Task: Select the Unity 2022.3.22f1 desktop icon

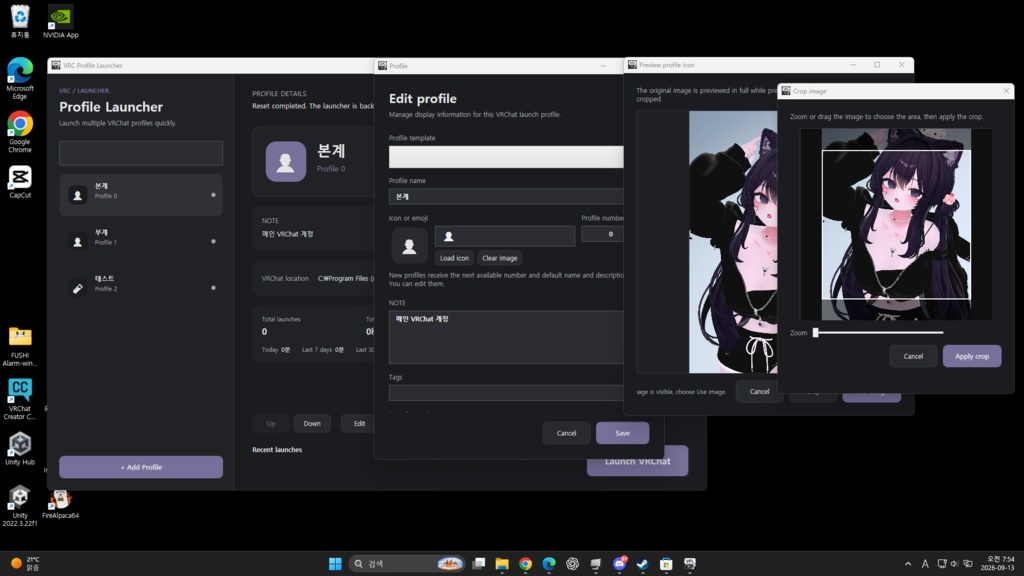Action: click(20, 505)
